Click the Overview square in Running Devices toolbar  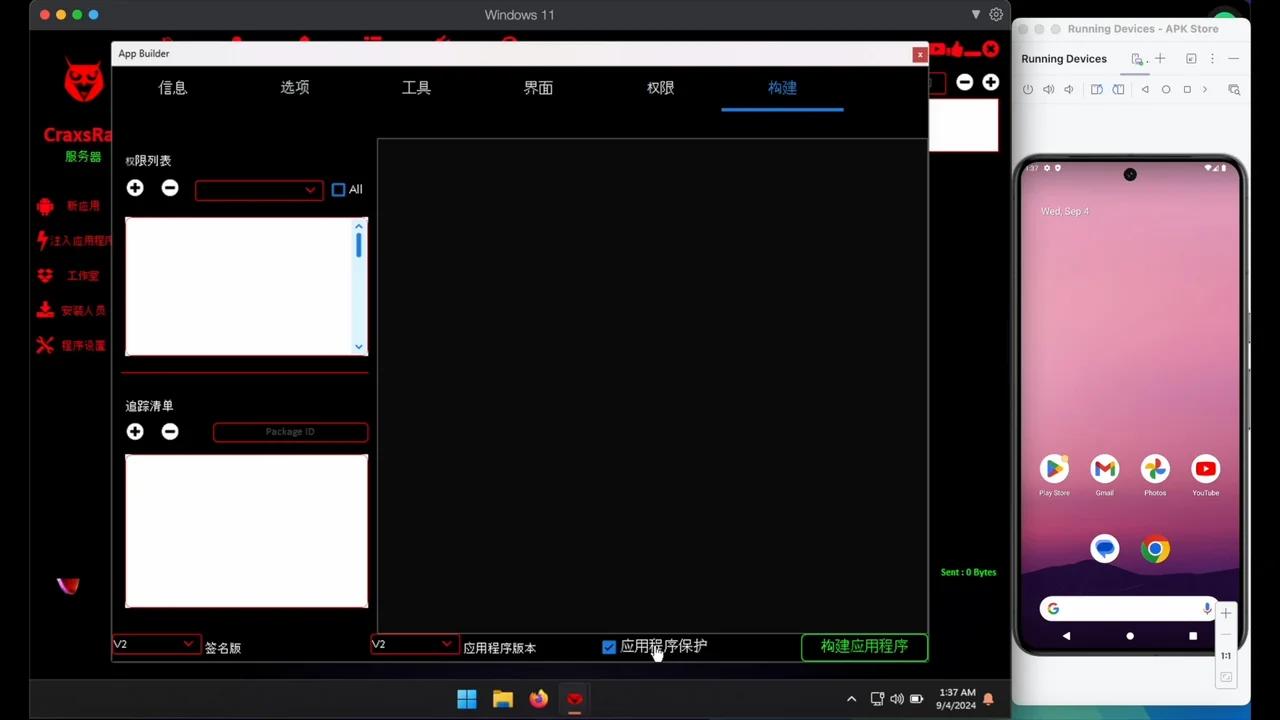[x=1187, y=89]
